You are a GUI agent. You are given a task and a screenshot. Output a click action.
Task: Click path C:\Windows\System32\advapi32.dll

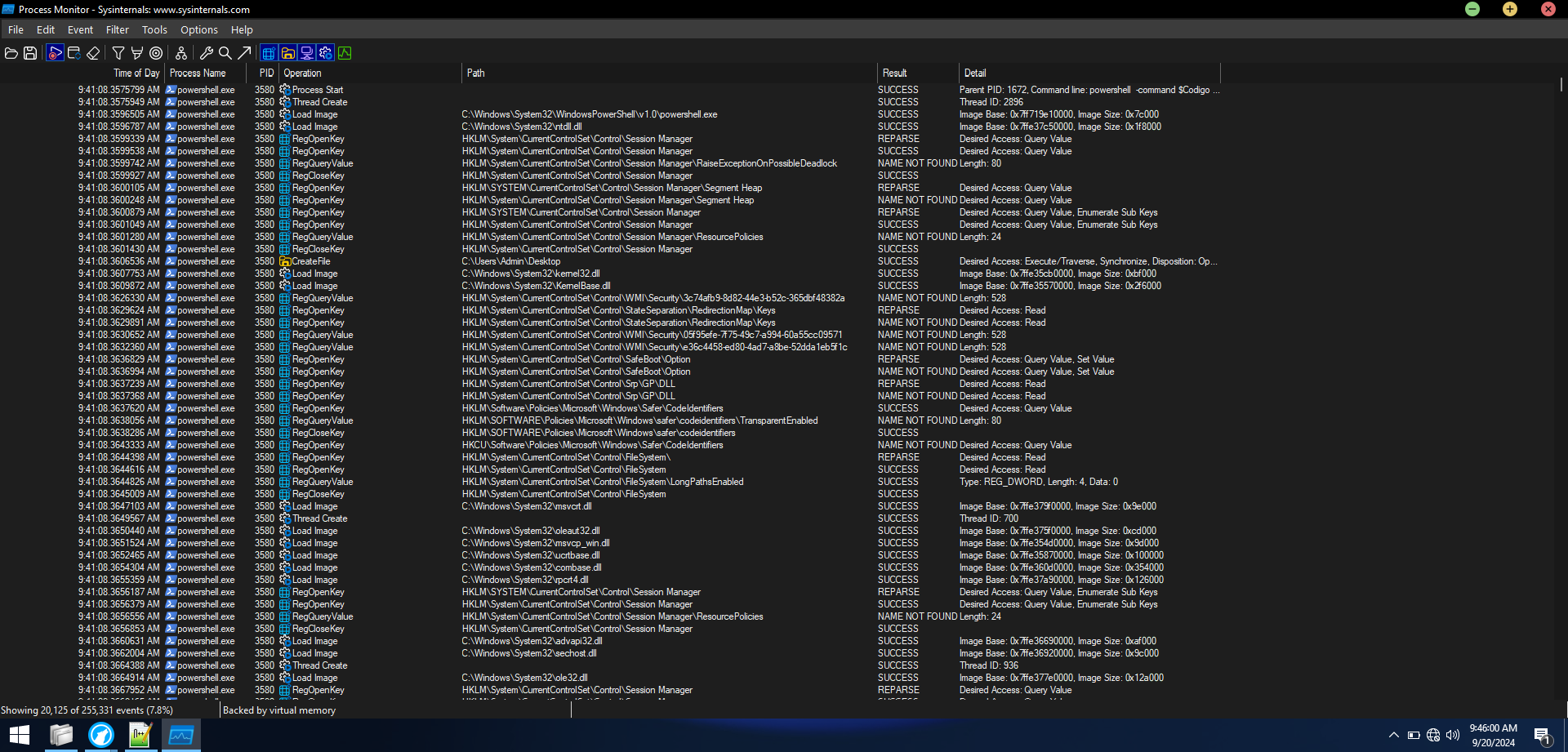pyautogui.click(x=532, y=641)
